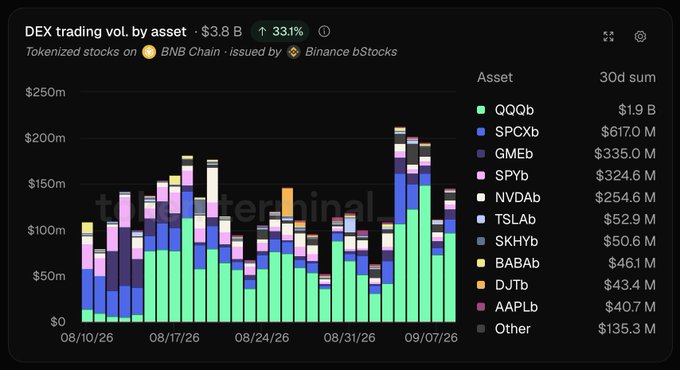Click the NVDAb cream legend swatch
This screenshot has width=680, height=370.
coord(481,197)
